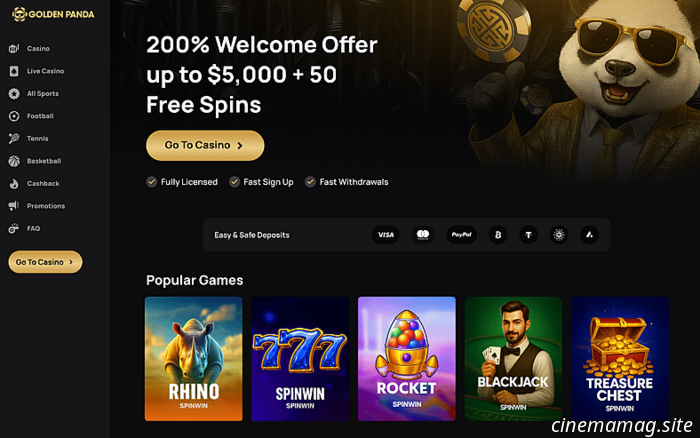
Task: Click the Fully Licensed checkmark
Action: pos(151,182)
